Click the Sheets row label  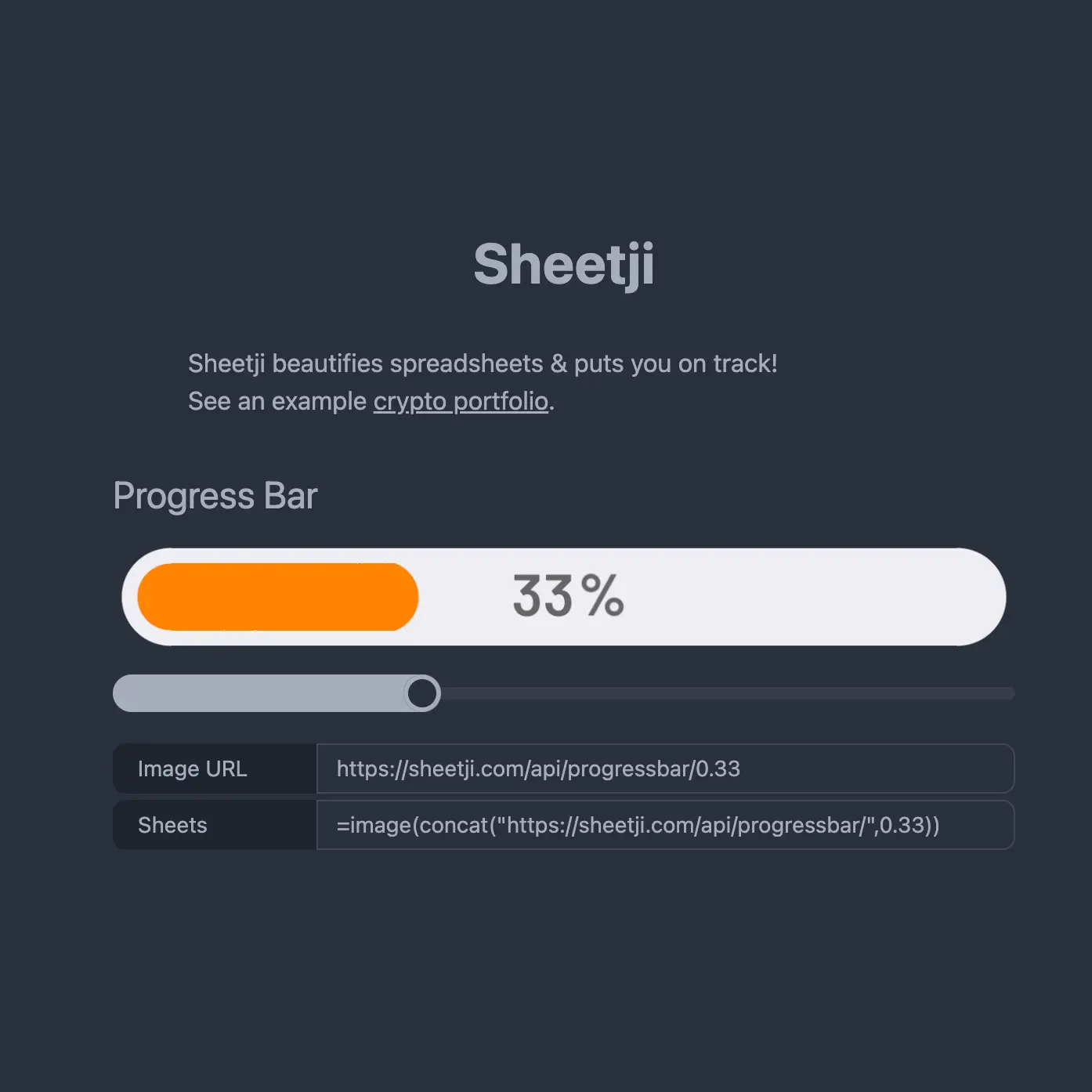coord(172,825)
